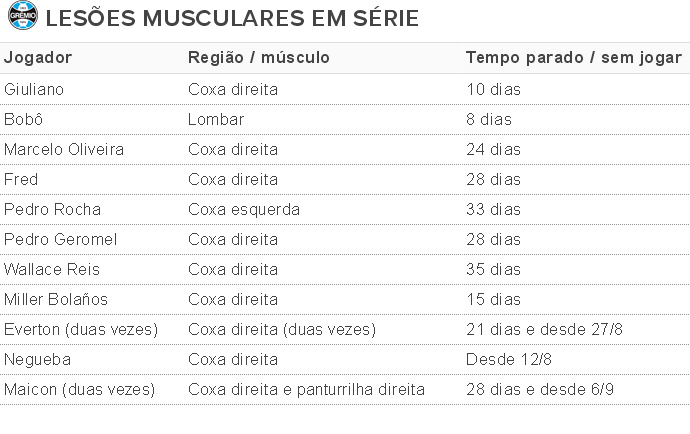Click the 'Desde 12/8' time cell
The height and width of the screenshot is (434, 690).
point(509,359)
